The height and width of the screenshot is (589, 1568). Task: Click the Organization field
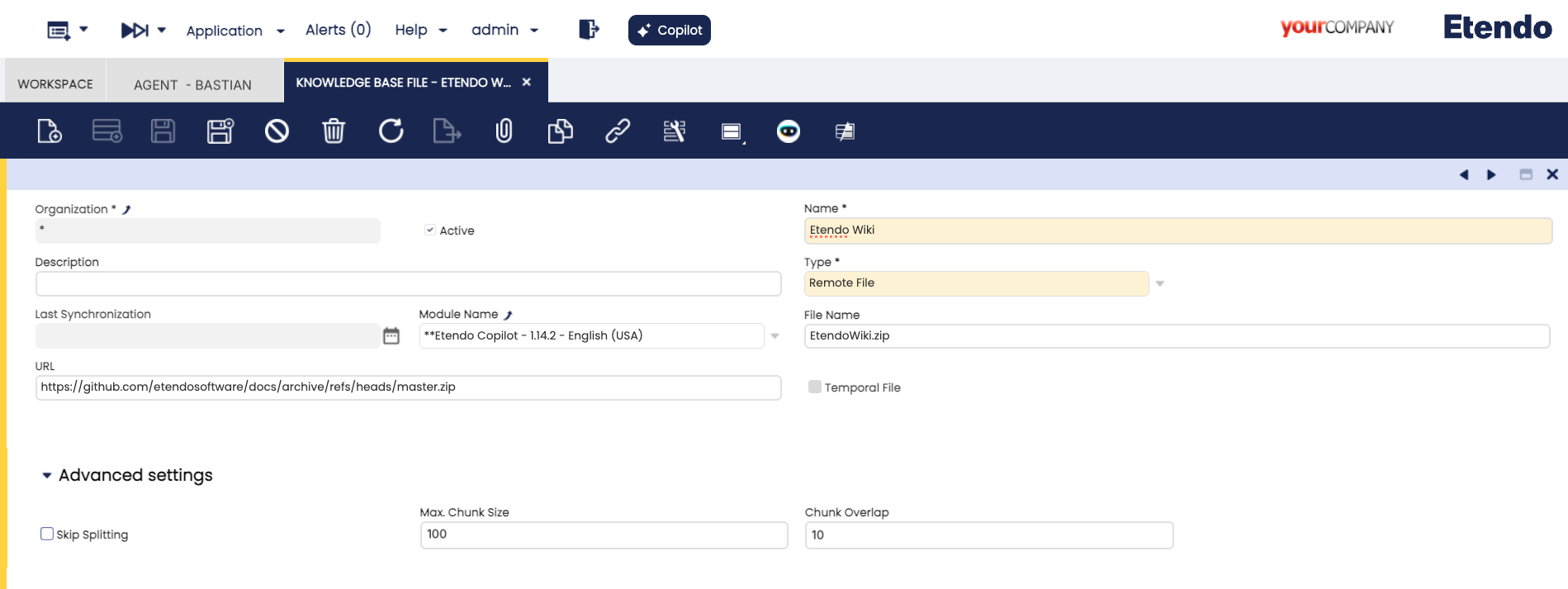(x=207, y=230)
